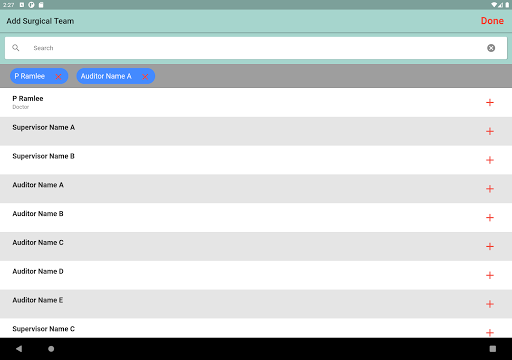Select the P Ramlee Doctor list row
Image resolution: width=512 pixels, height=360 pixels.
[256, 102]
